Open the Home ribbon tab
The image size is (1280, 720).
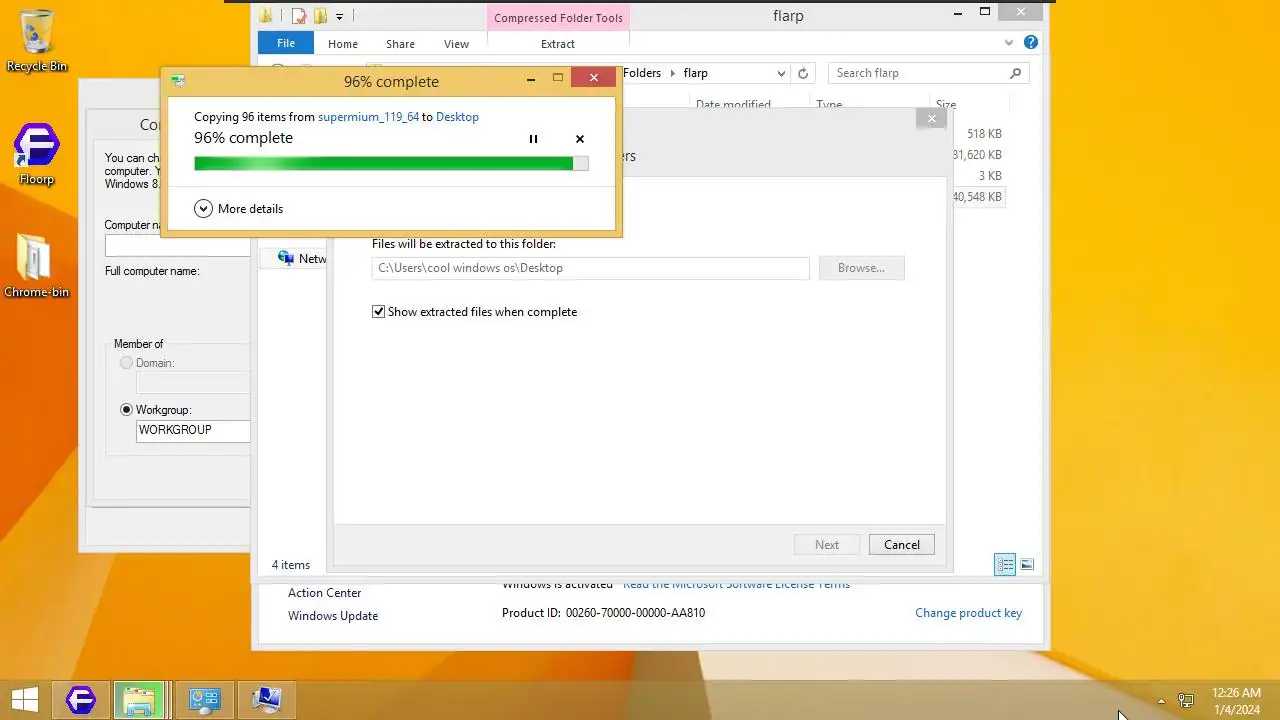[343, 44]
